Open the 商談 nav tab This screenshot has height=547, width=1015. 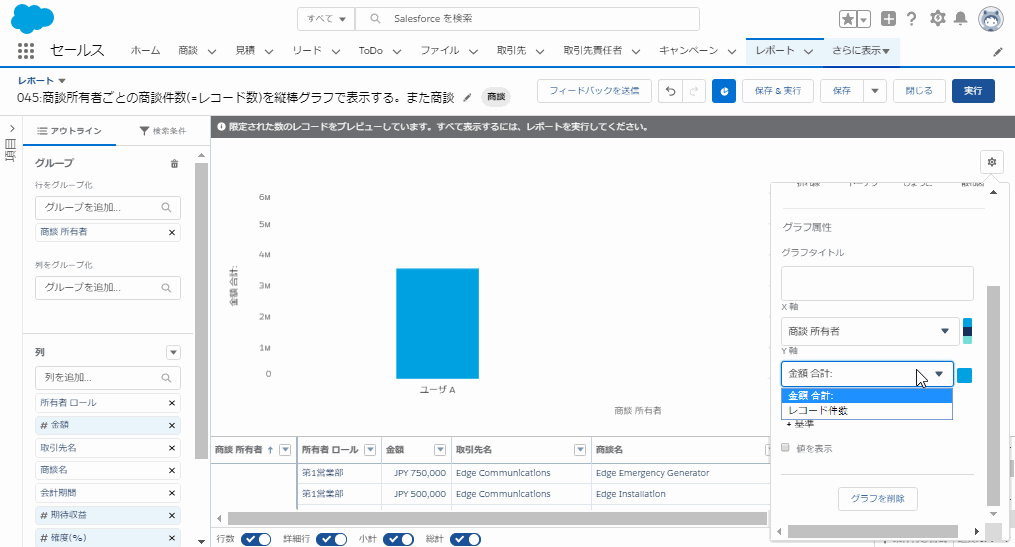pyautogui.click(x=188, y=50)
